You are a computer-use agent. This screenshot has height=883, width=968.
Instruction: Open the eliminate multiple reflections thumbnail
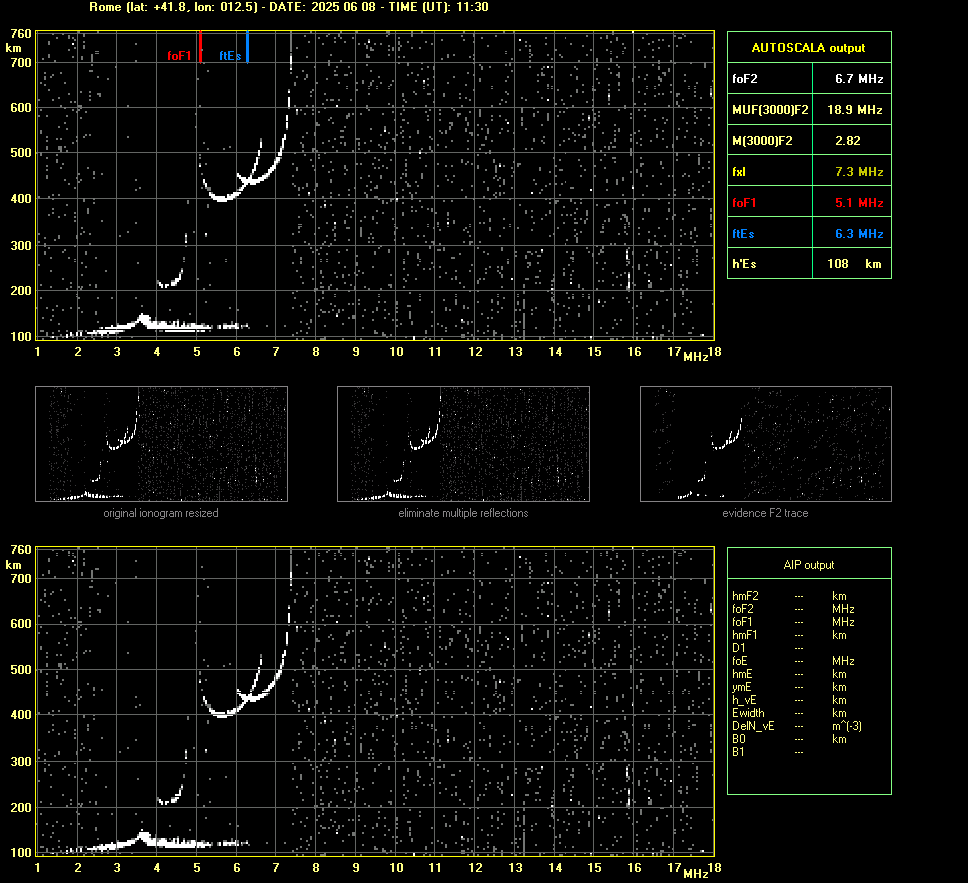[463, 444]
